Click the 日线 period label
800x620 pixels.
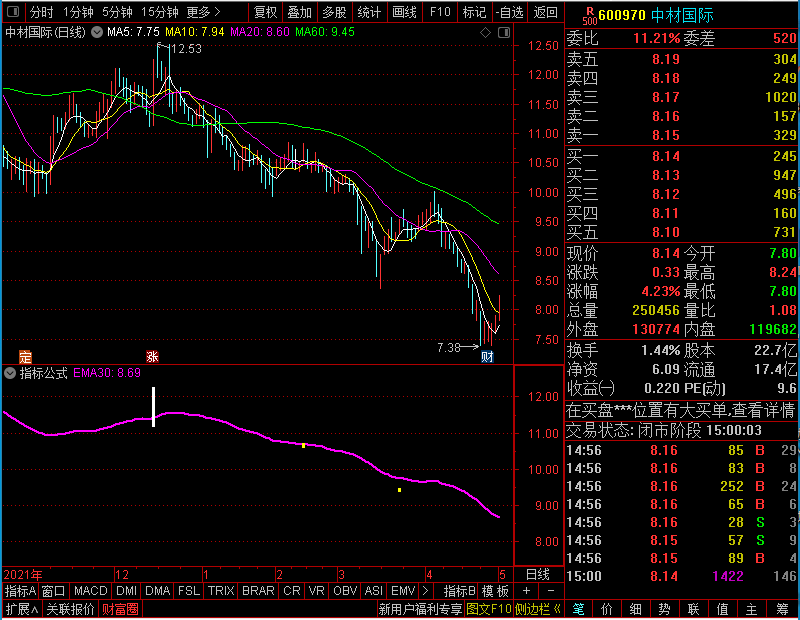tap(538, 575)
